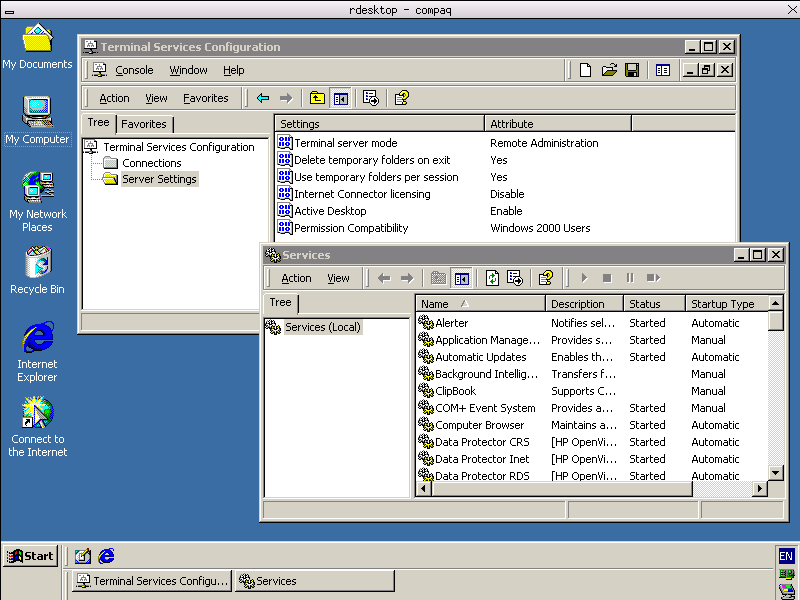Launch Internet Explorer from quick launch
The width and height of the screenshot is (800, 600).
(x=106, y=556)
